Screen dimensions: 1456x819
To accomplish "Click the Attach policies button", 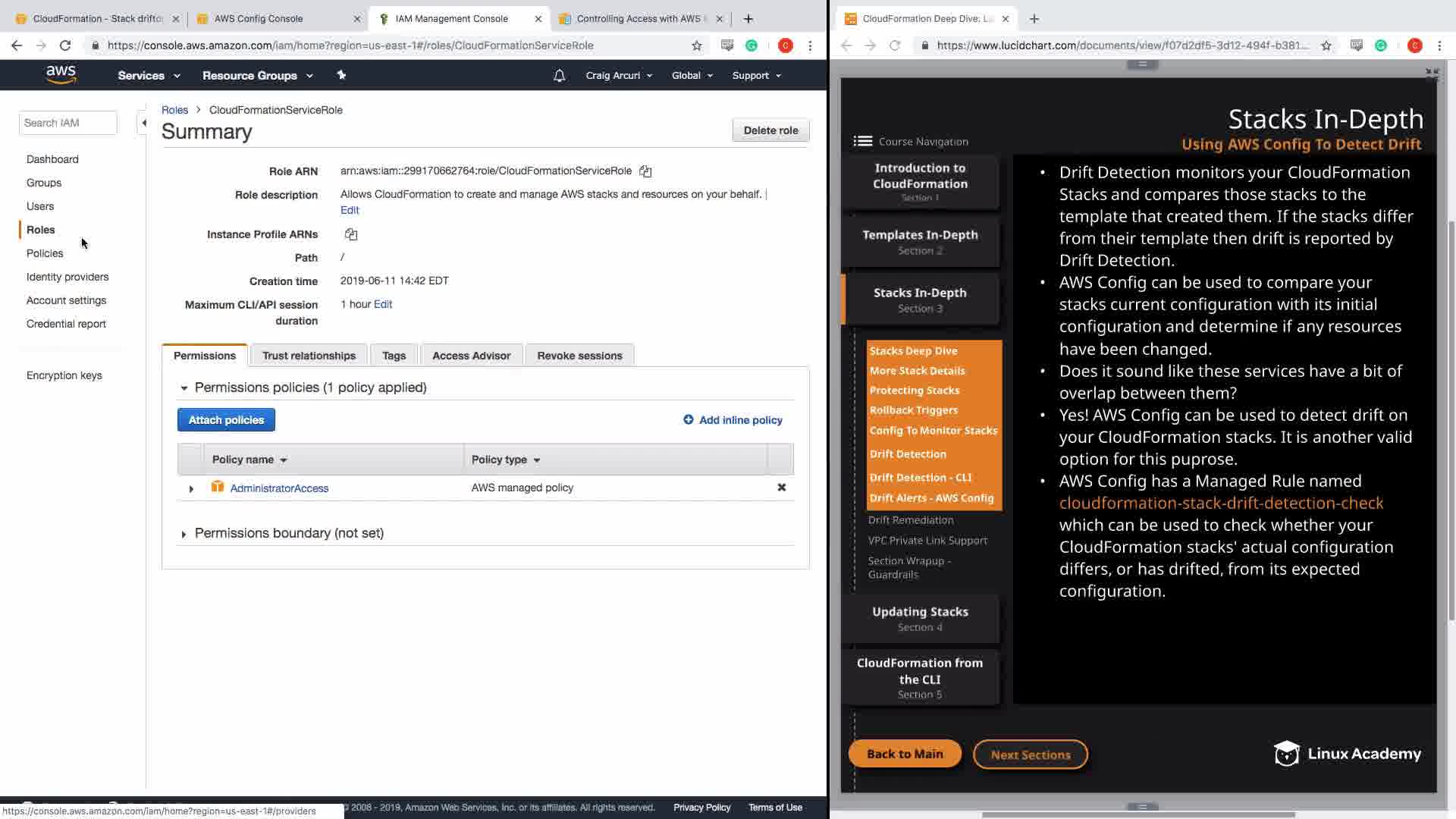I will [x=226, y=420].
